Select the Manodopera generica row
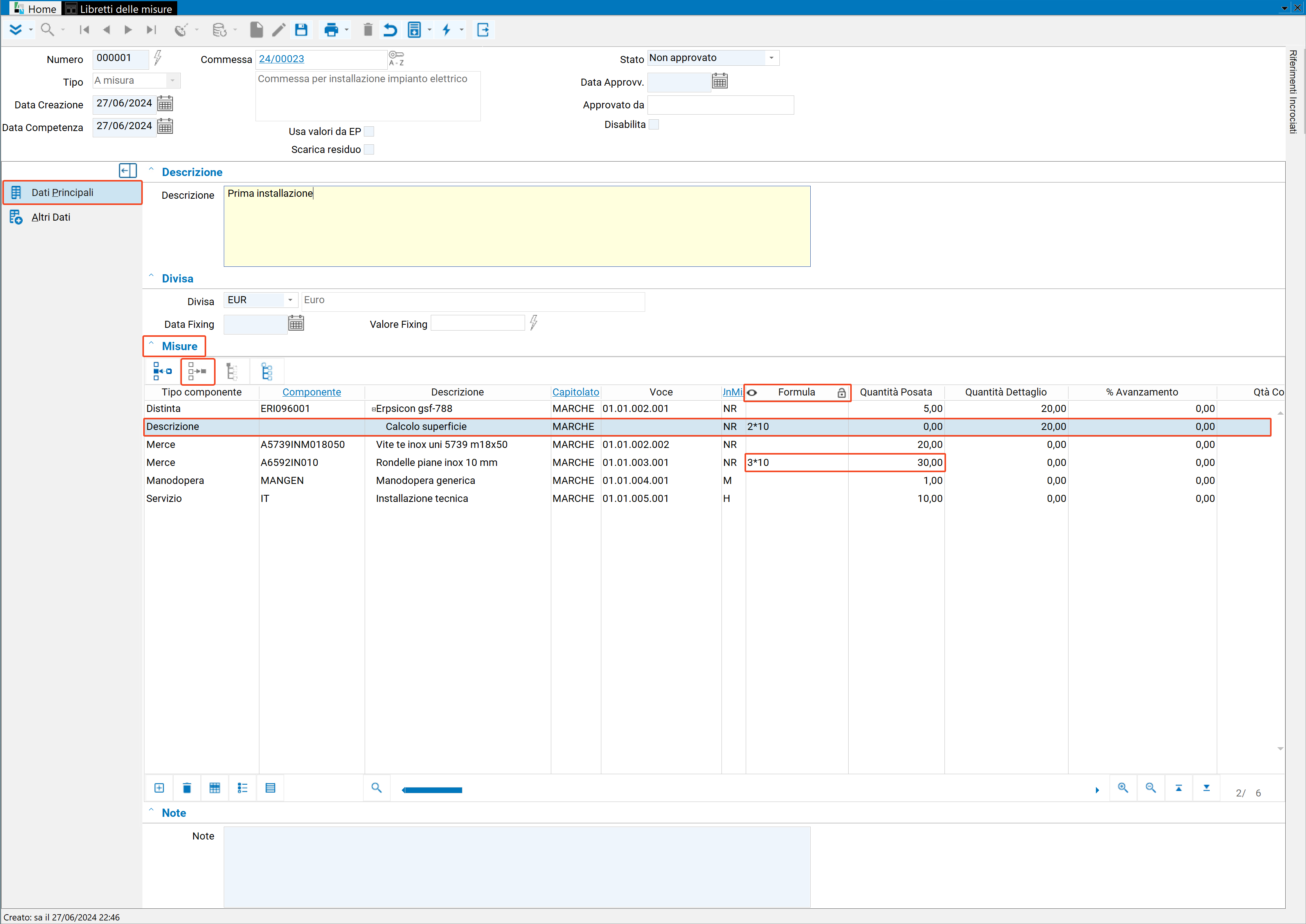The height and width of the screenshot is (924, 1306). [x=707, y=481]
